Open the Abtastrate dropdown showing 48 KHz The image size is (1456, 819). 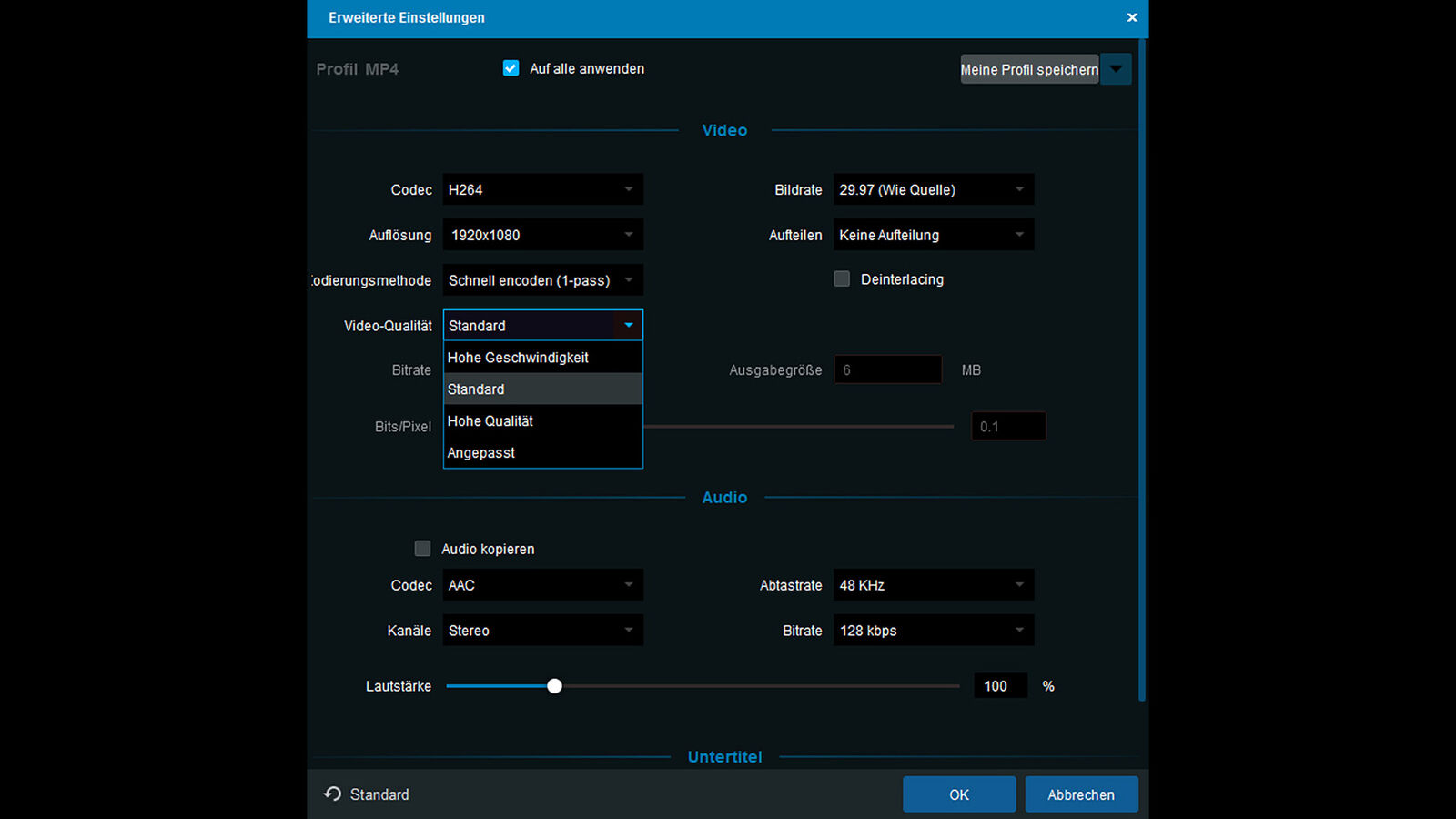pyautogui.click(x=932, y=585)
